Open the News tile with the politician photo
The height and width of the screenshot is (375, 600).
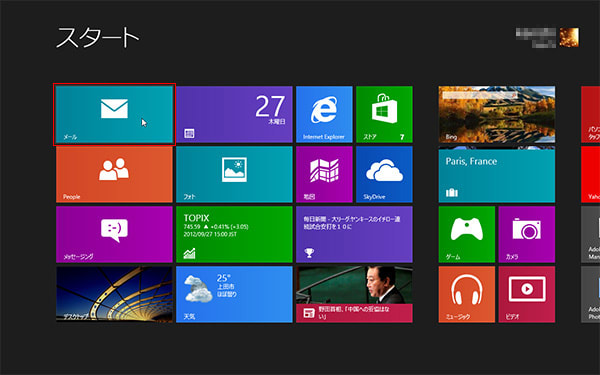354,295
